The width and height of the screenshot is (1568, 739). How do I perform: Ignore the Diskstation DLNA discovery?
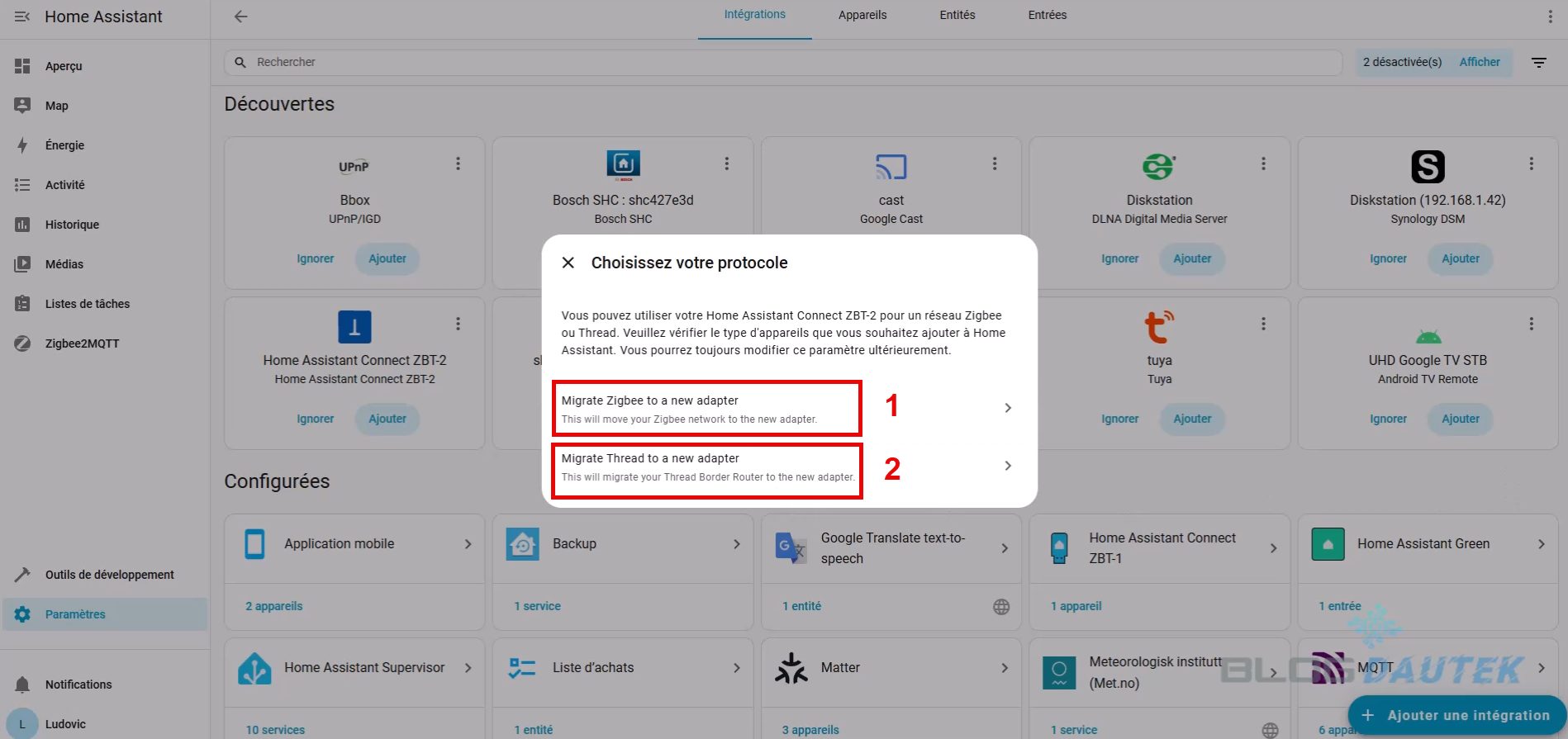click(1119, 258)
